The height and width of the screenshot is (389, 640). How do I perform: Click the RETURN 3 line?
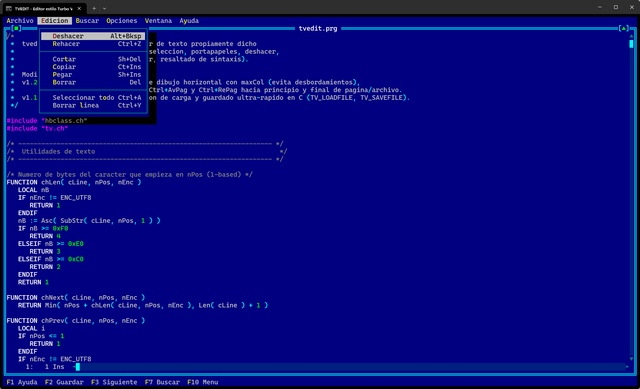(45, 251)
